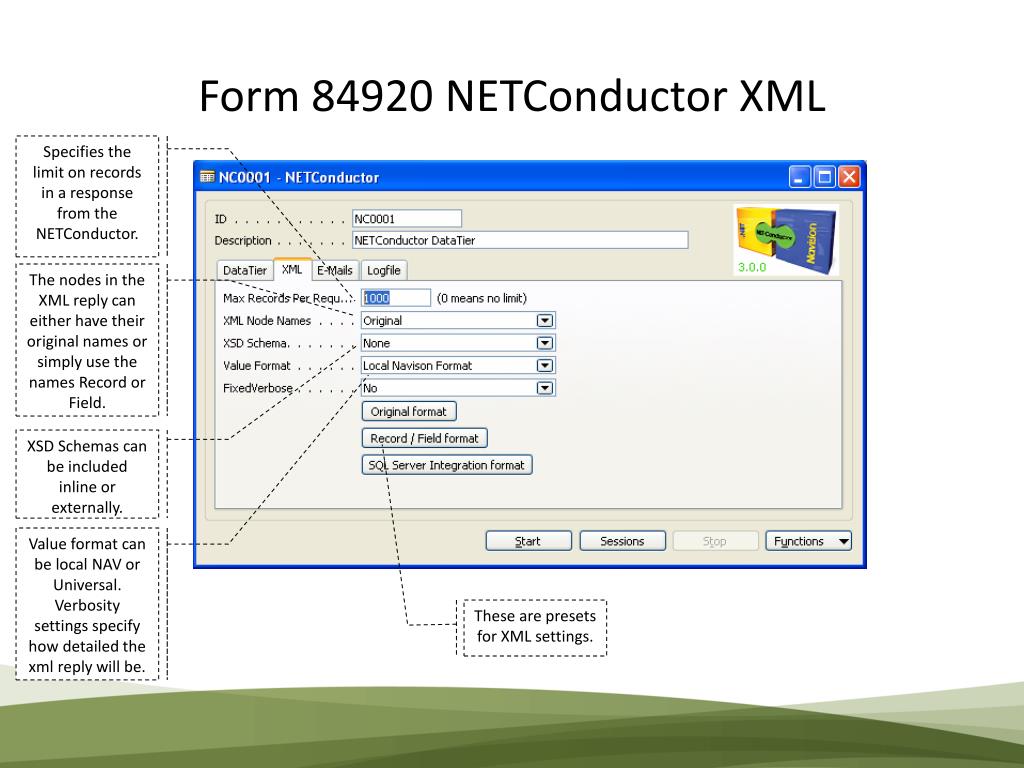Close the NC0001 NETConductor window

[x=849, y=177]
